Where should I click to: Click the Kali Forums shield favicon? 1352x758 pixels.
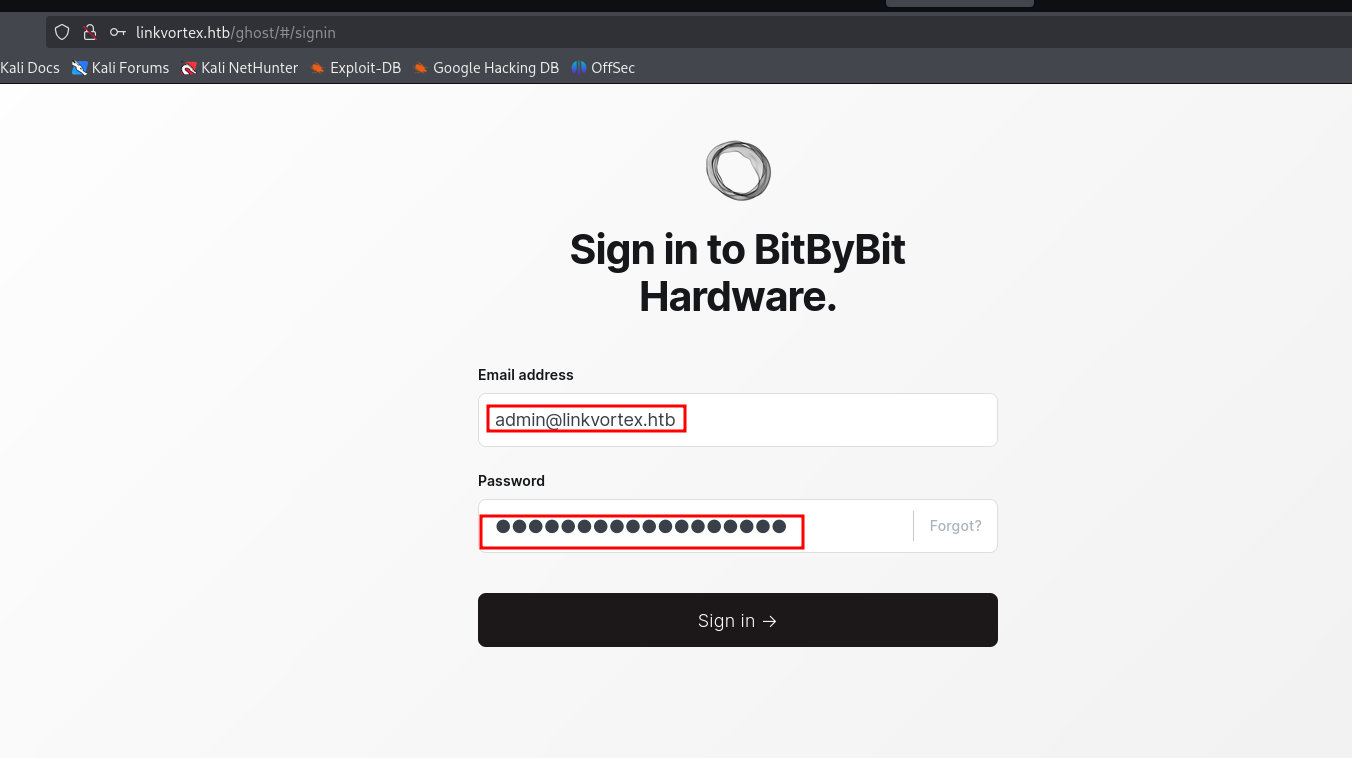(x=78, y=68)
